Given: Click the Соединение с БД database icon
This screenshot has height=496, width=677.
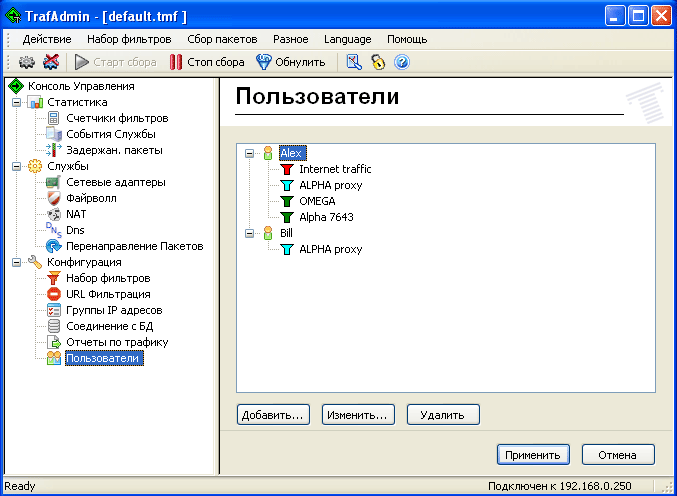Looking at the screenshot, I should [54, 326].
